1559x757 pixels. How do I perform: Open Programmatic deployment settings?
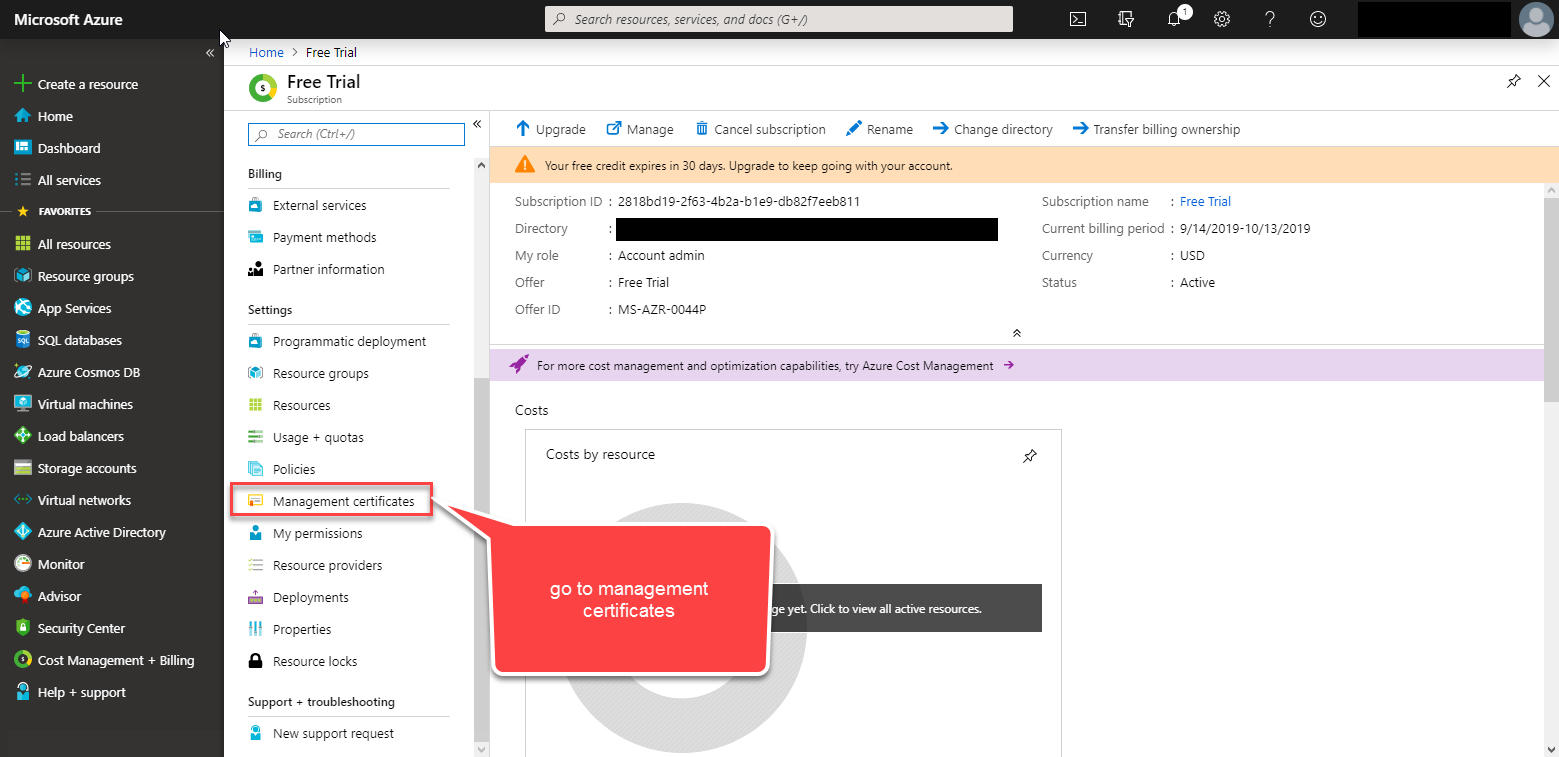(x=349, y=341)
